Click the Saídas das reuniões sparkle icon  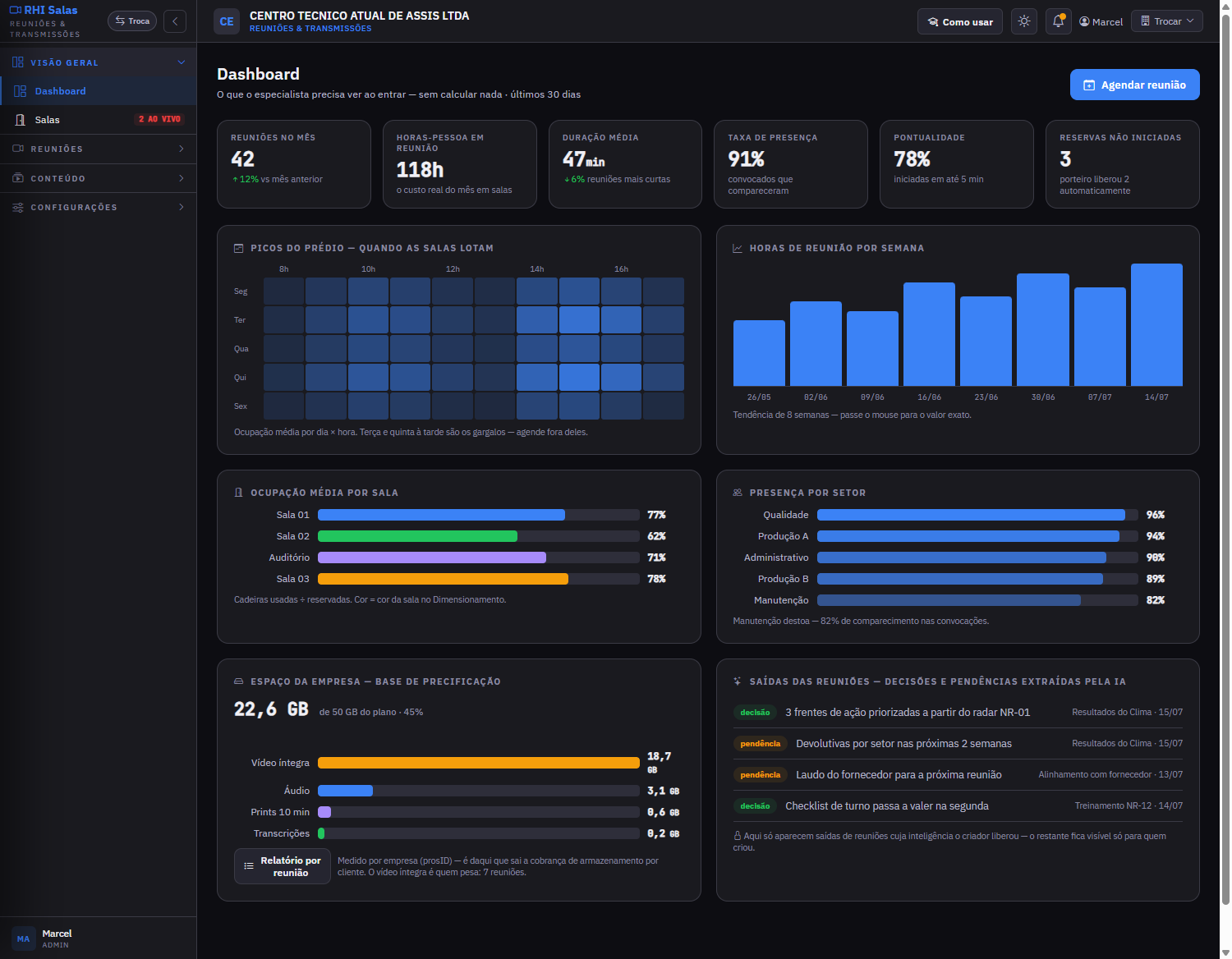[738, 681]
